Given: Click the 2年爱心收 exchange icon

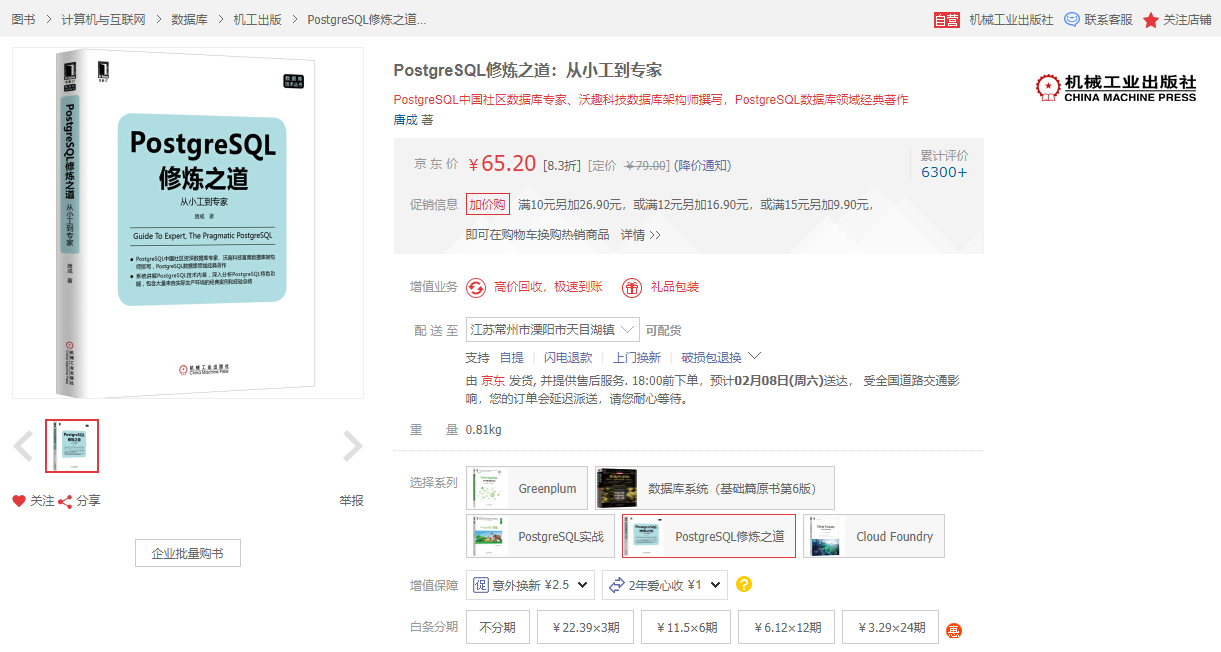Looking at the screenshot, I should (x=616, y=585).
